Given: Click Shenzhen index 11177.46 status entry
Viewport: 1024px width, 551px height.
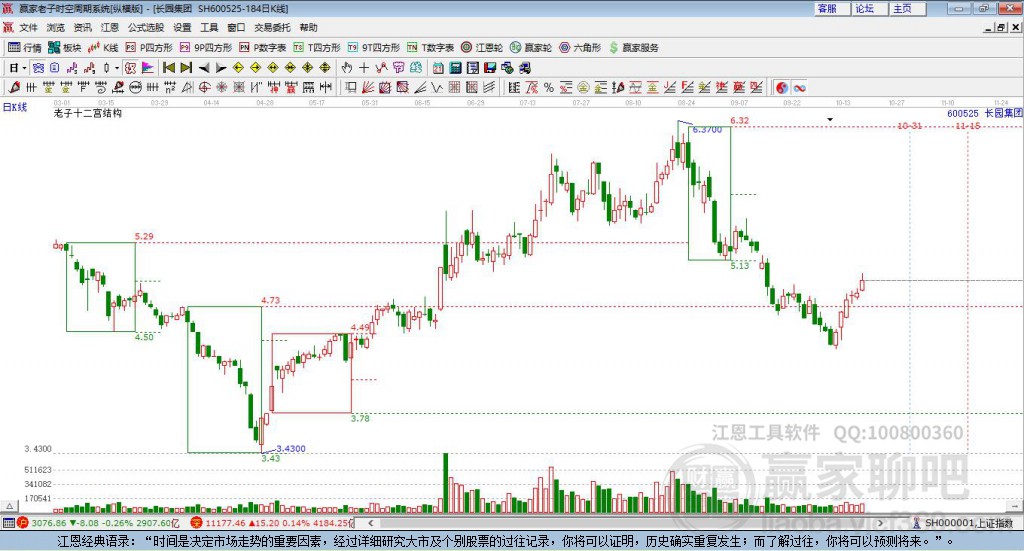Looking at the screenshot, I should (270, 523).
